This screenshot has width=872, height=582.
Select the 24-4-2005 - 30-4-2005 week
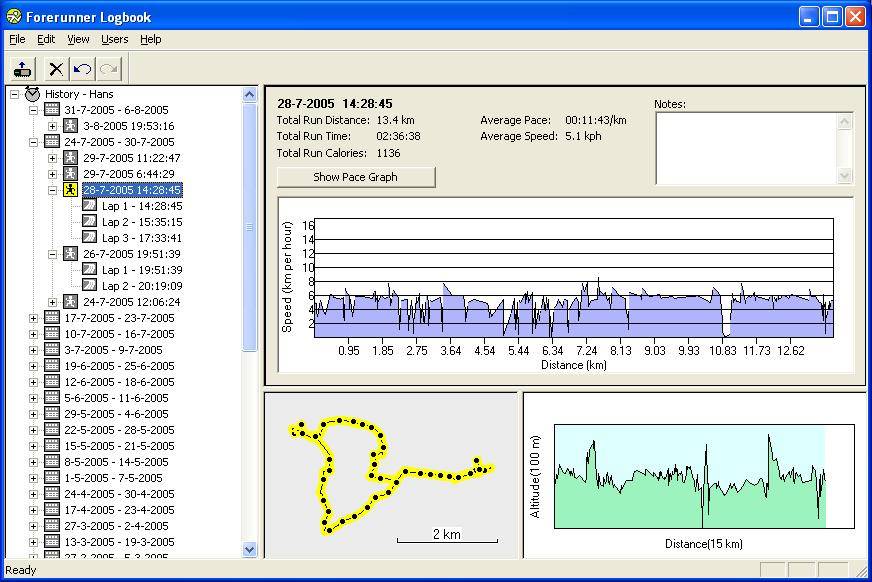(x=119, y=494)
